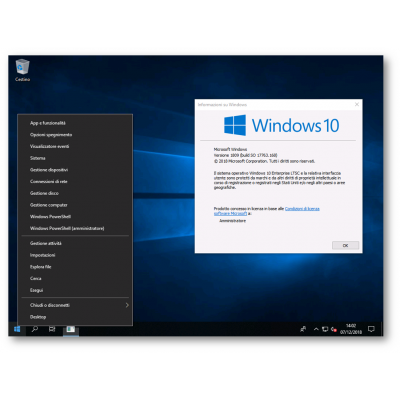Show hidden tray icons chevron

point(316,329)
